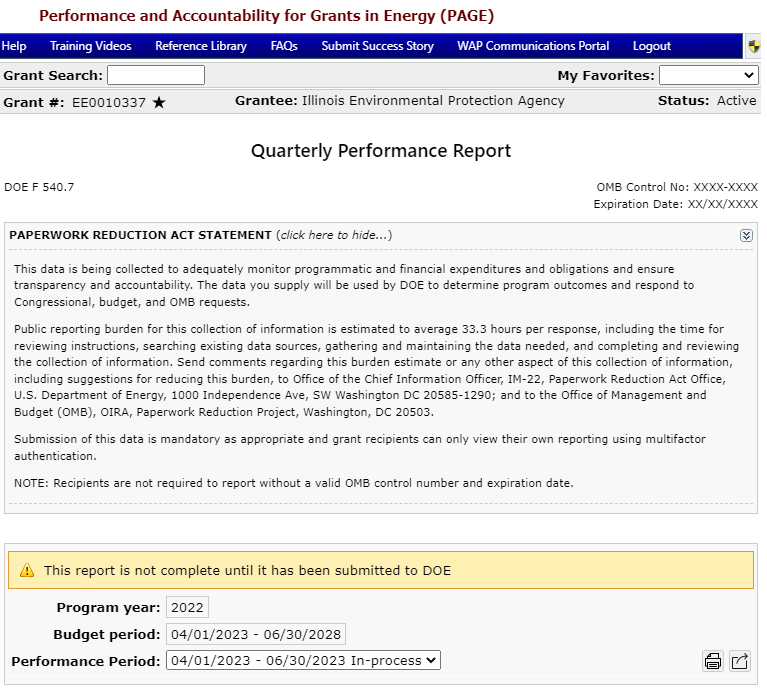Click the yellow-black shield icon
Screen dimensions: 767x689
pos(754,46)
